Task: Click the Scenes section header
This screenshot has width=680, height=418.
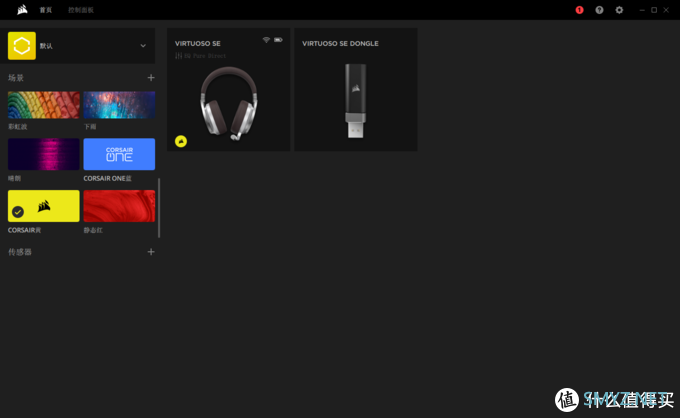Action: coord(16,78)
